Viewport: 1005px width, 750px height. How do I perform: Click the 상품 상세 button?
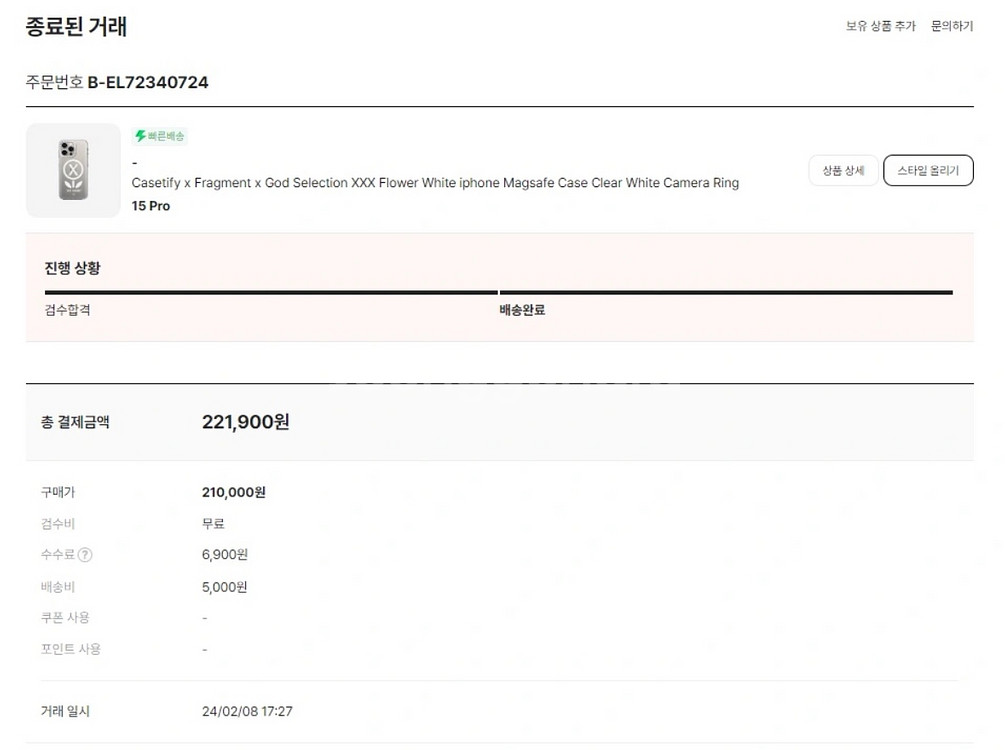842,171
